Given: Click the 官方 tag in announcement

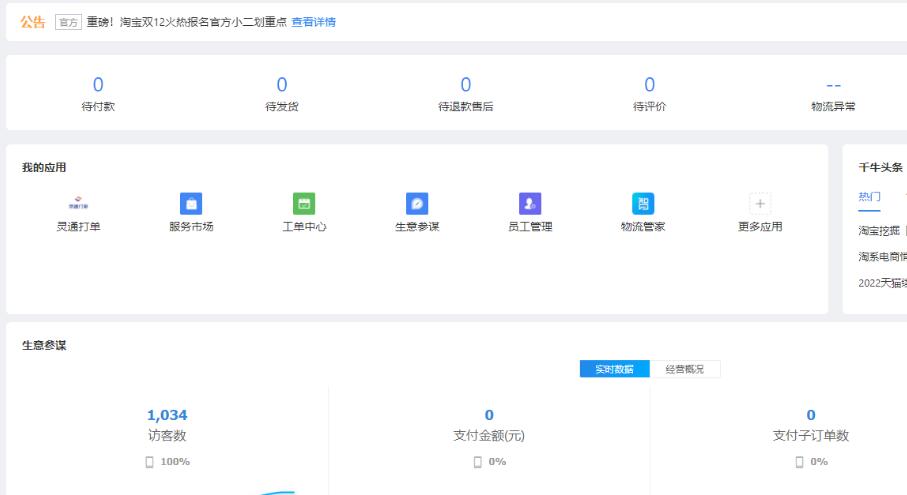Looking at the screenshot, I should point(68,22).
